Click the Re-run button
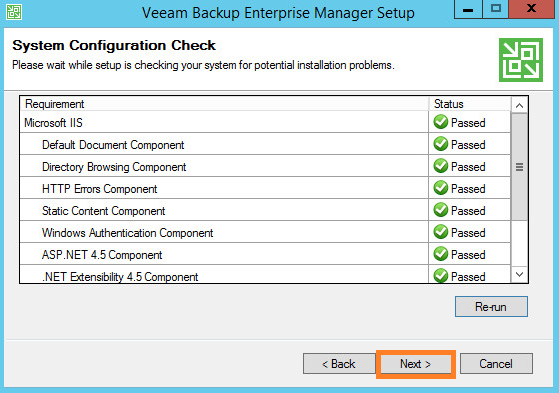This screenshot has height=393, width=559. (x=491, y=306)
